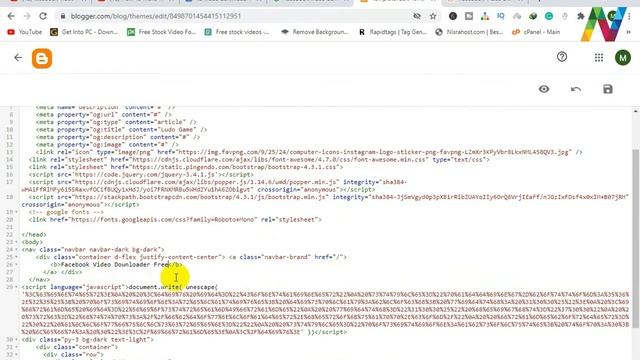640x360 pixels.
Task: Open the colorful chart extension icon
Action: [484, 16]
